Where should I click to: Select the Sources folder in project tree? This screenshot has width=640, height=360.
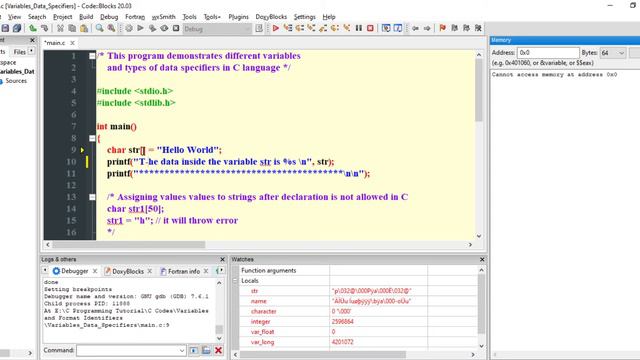click(16, 81)
